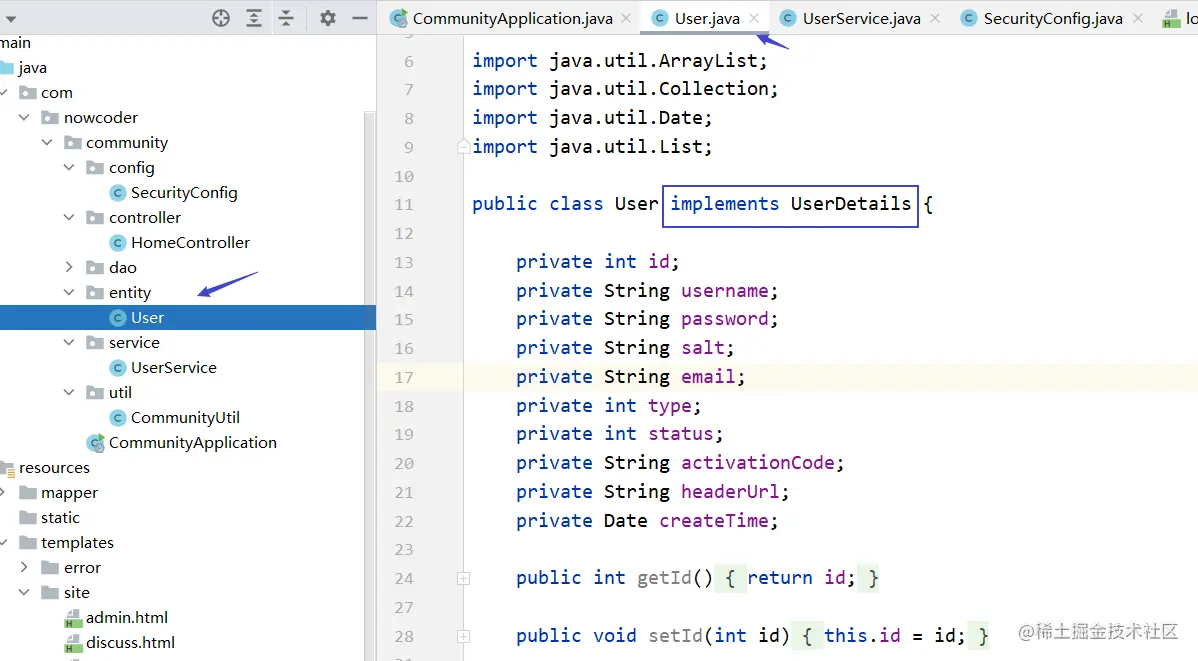Viewport: 1198px width, 661px height.
Task: Collapse the nowcoder package
Action: [24, 118]
